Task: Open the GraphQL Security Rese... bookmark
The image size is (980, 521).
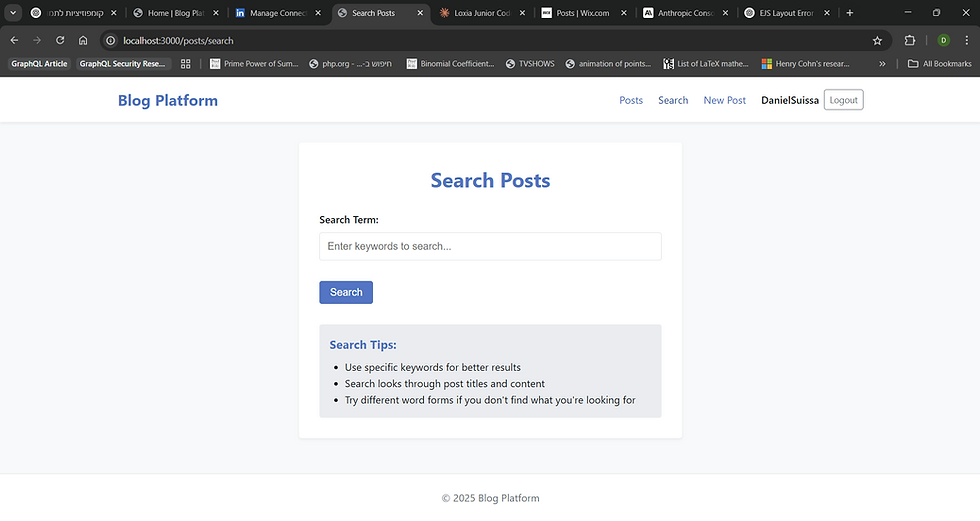Action: pos(122,64)
